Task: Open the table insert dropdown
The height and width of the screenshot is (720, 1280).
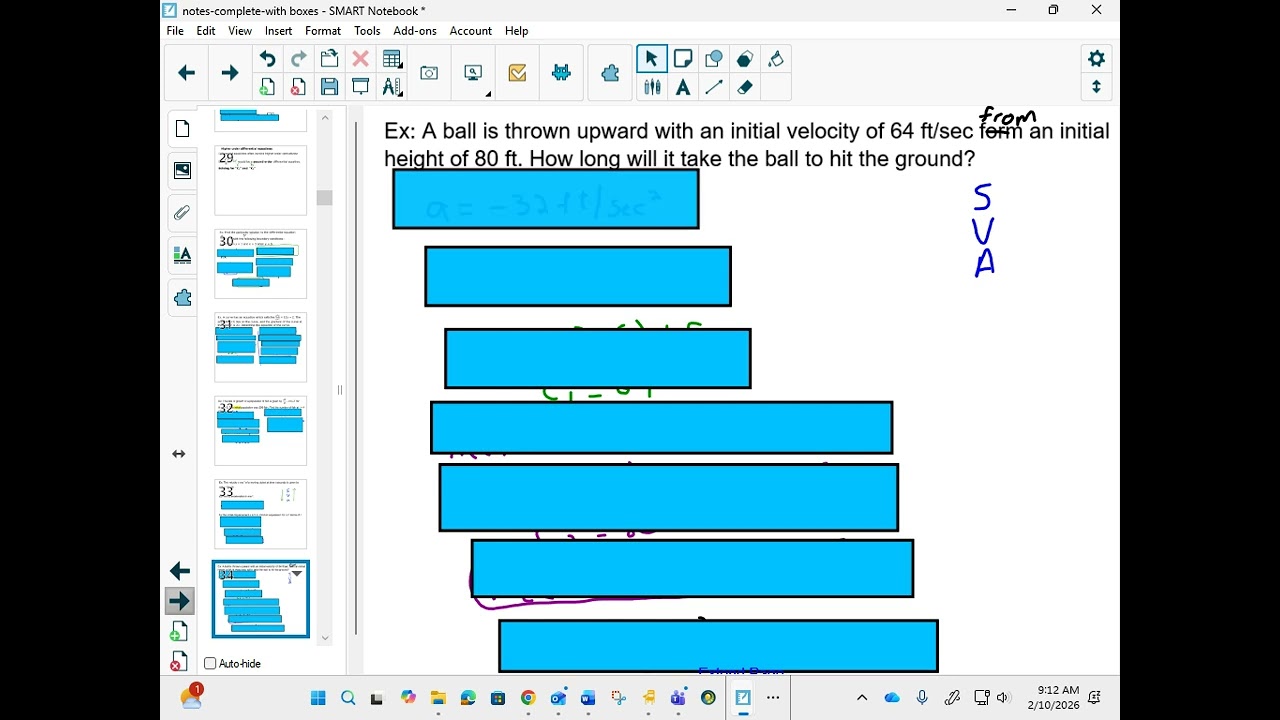Action: [x=392, y=59]
